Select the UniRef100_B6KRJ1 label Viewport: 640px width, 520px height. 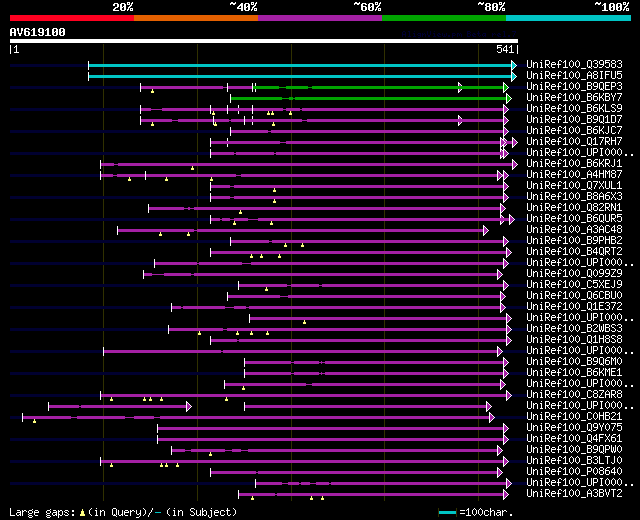[x=574, y=164]
